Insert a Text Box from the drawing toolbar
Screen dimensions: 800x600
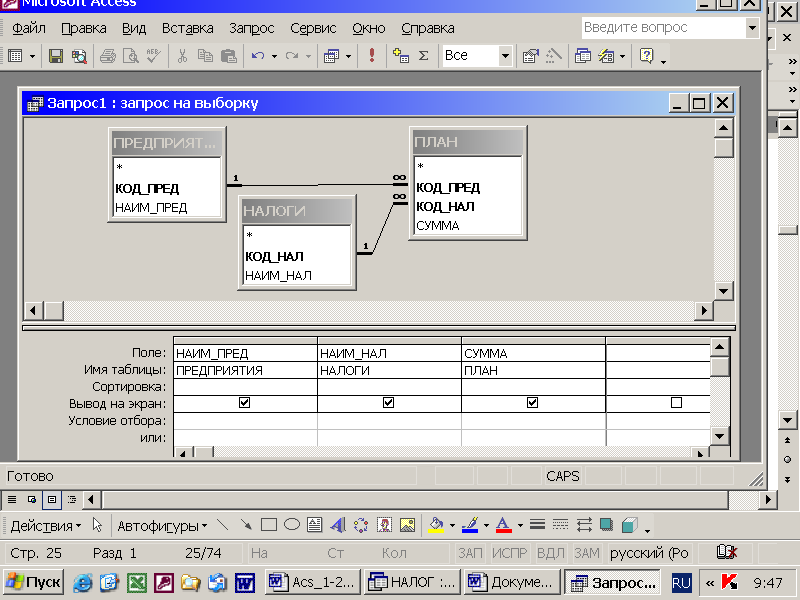314,525
